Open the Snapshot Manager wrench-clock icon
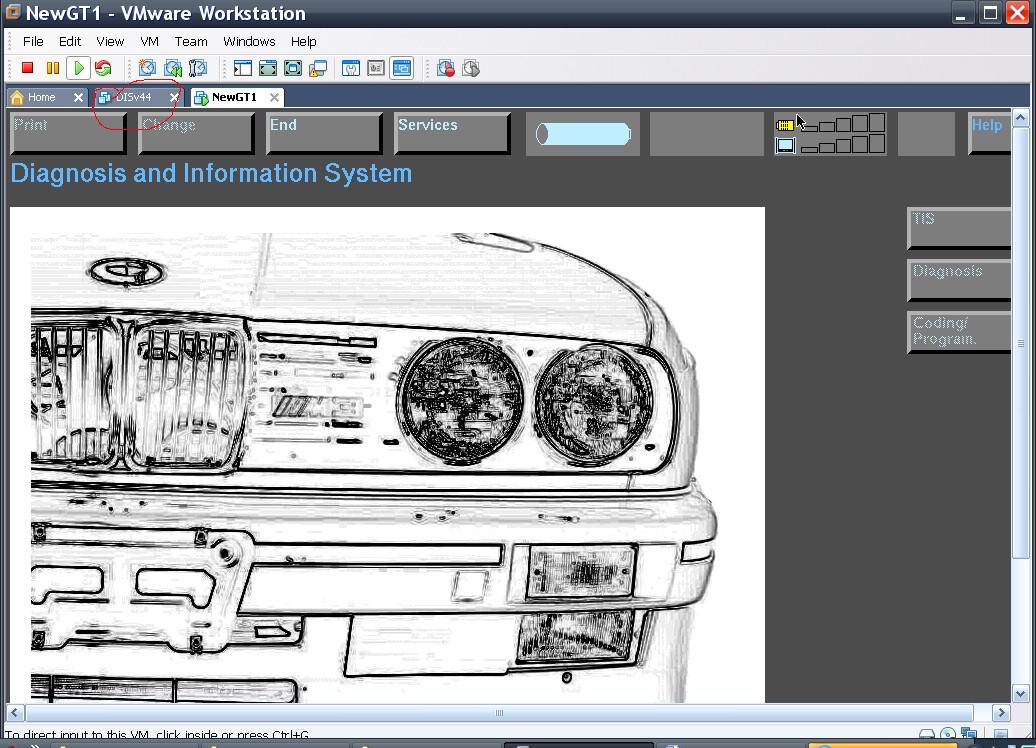The width and height of the screenshot is (1036, 748). (x=198, y=67)
